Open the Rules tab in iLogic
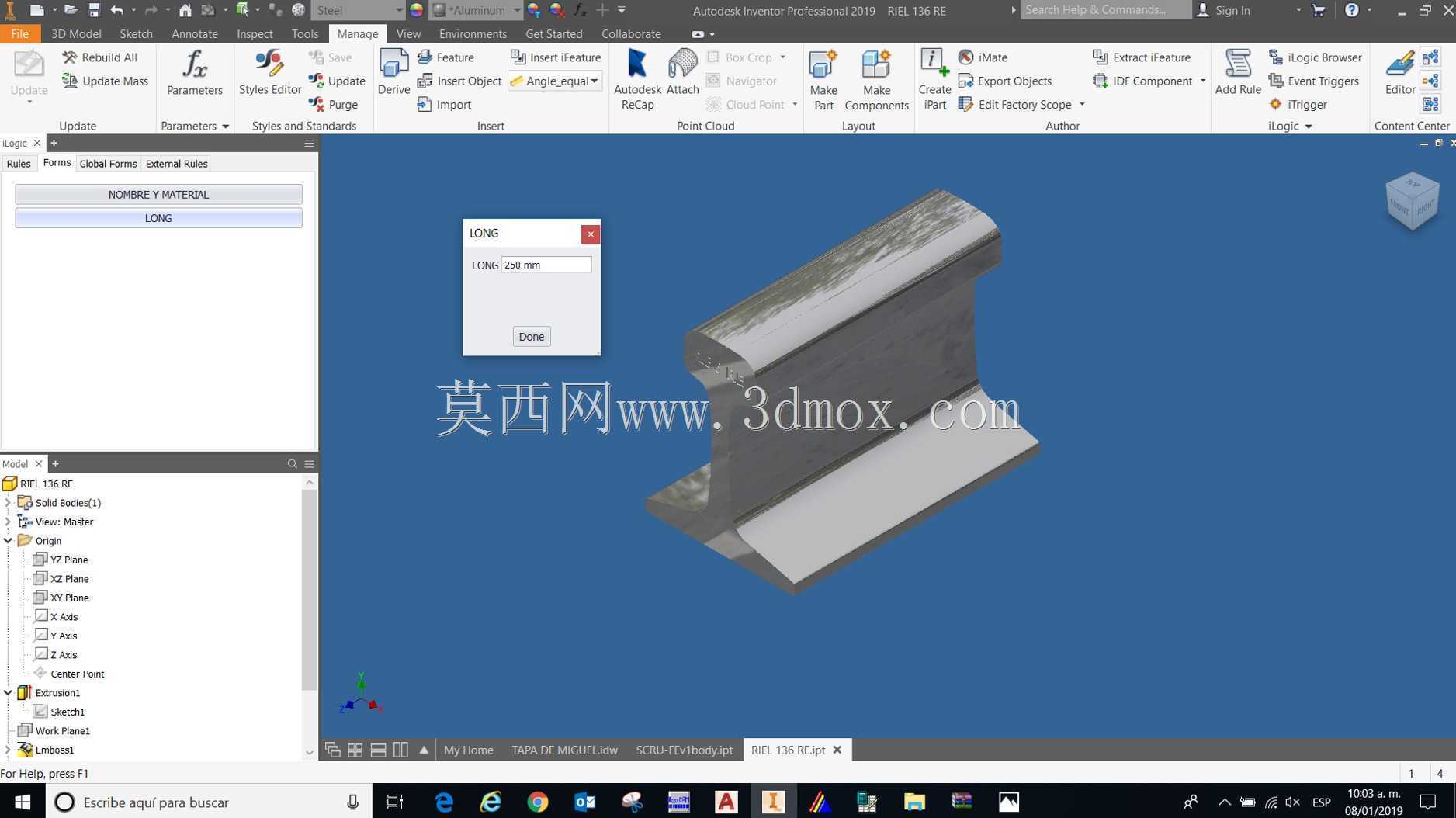Viewport: 1456px width, 818px height. 19,164
